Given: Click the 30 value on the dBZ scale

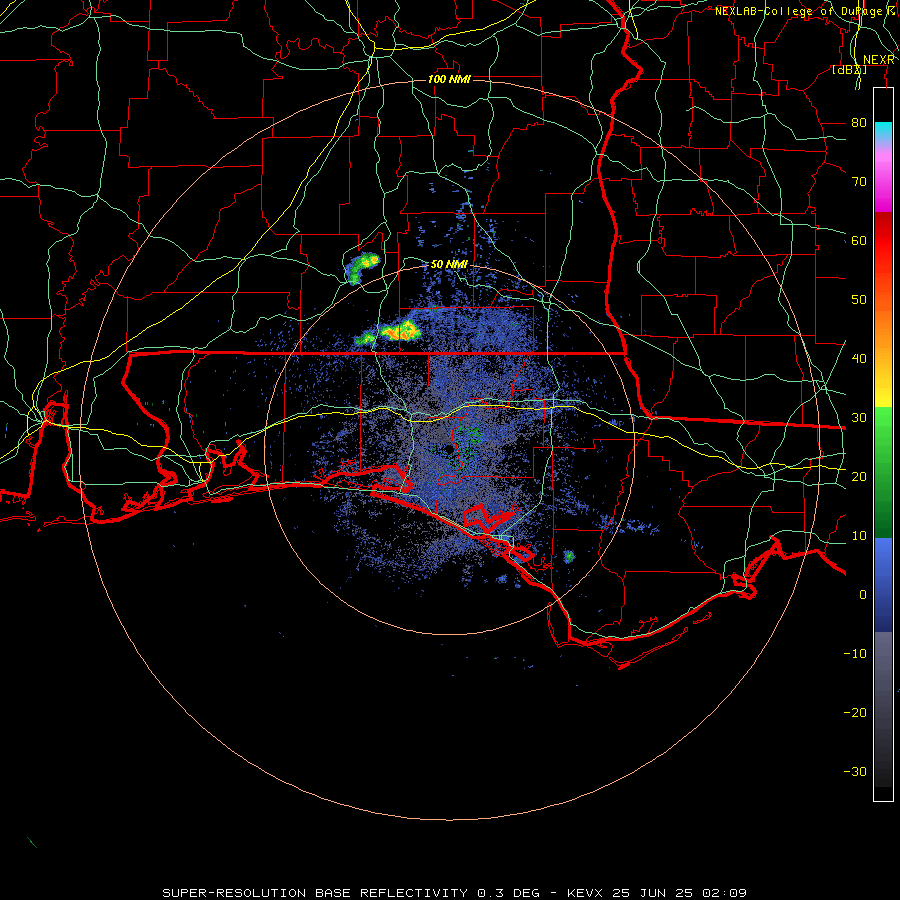Looking at the screenshot, I should (859, 417).
